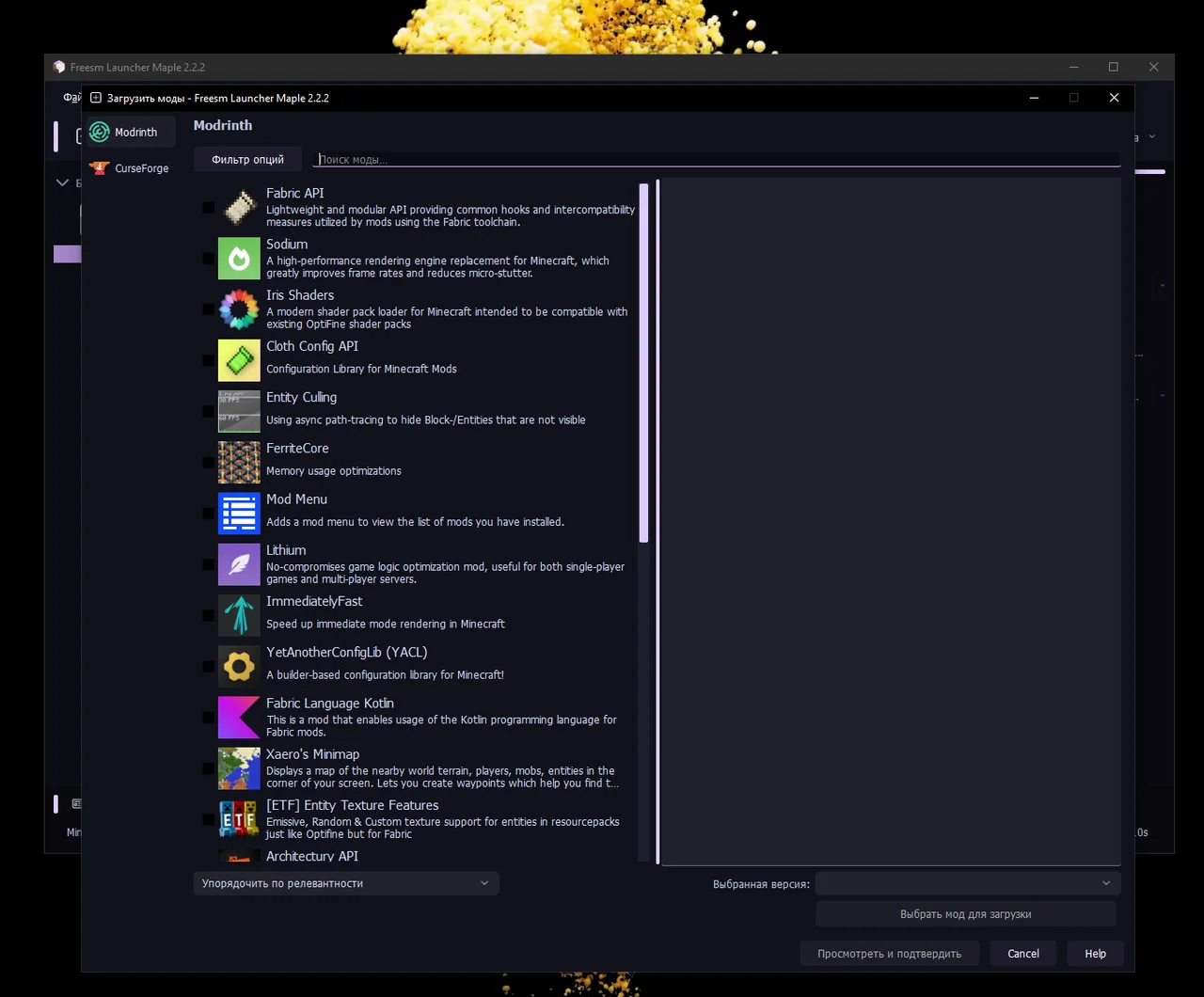
Task: Tick the ImmediatelyFast checkbox
Action: coord(208,615)
